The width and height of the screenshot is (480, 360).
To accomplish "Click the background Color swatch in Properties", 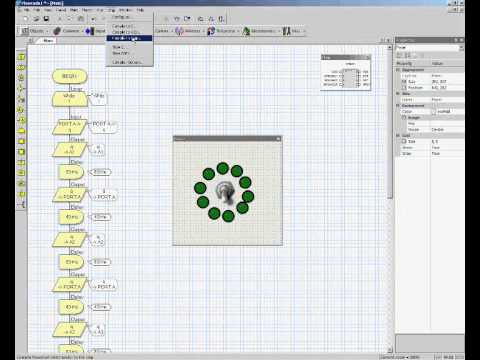I will (434, 112).
